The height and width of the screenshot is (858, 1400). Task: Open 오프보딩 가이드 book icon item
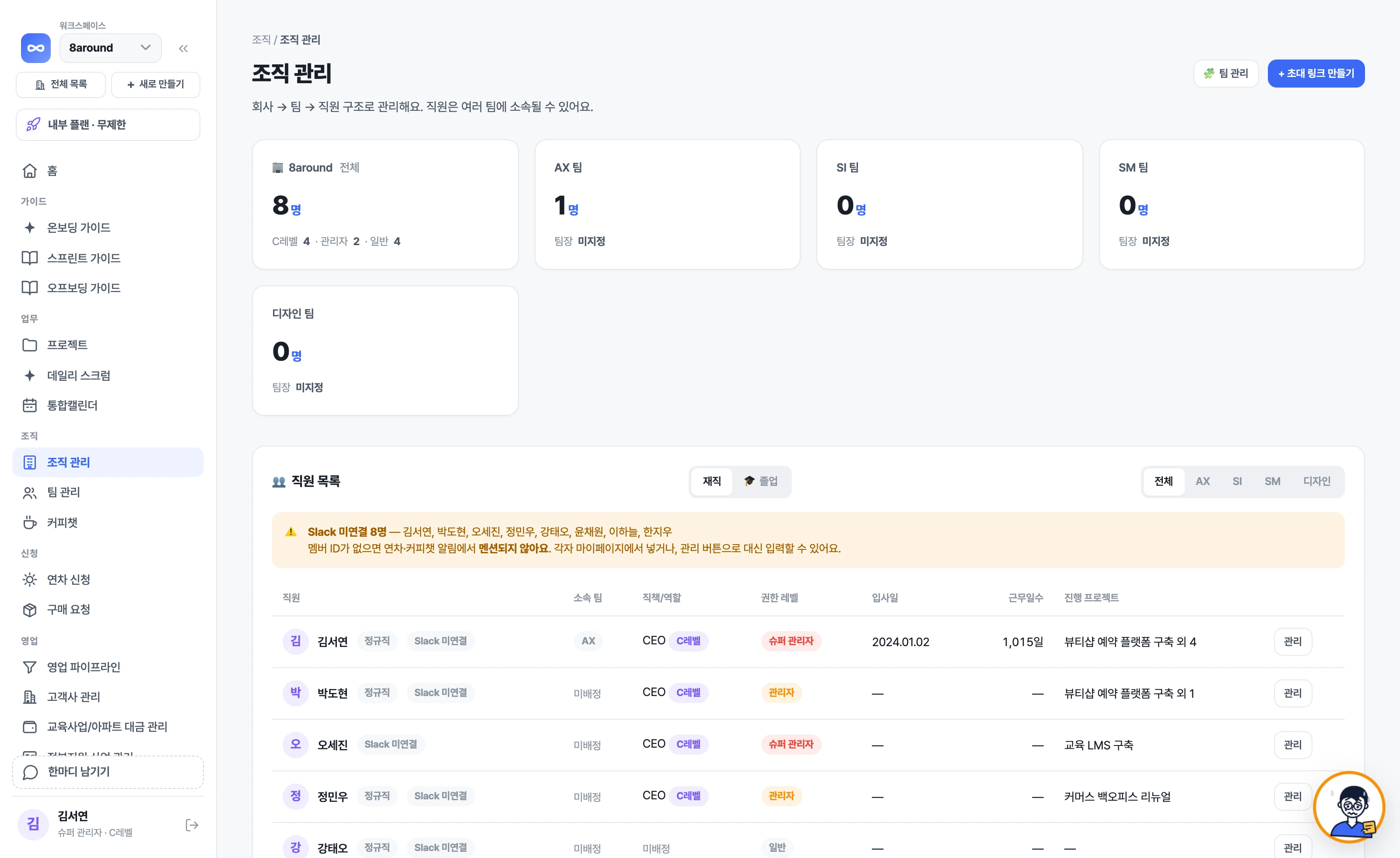30,288
